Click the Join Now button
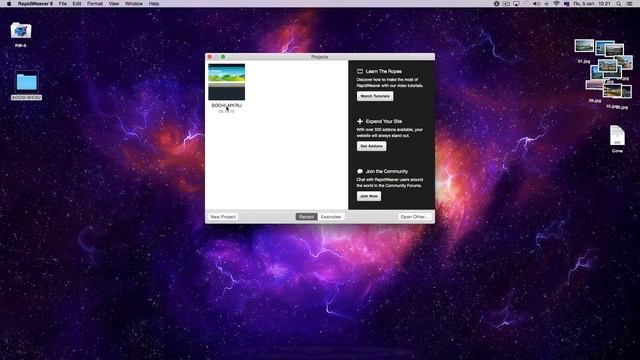Viewport: 640px width, 360px height. point(369,196)
